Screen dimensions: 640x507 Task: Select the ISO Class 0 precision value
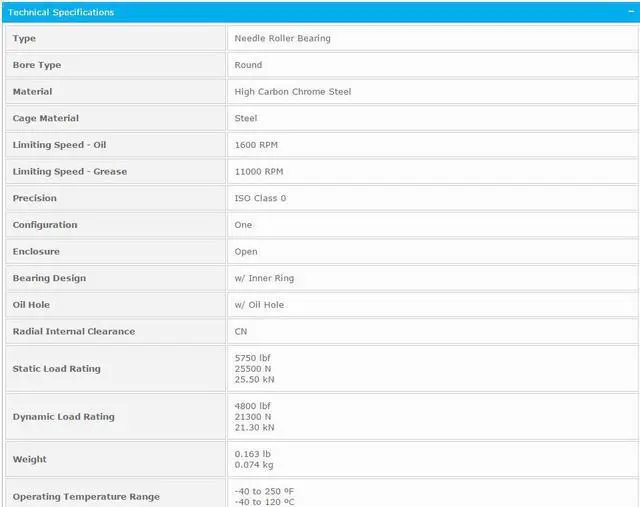(x=260, y=198)
